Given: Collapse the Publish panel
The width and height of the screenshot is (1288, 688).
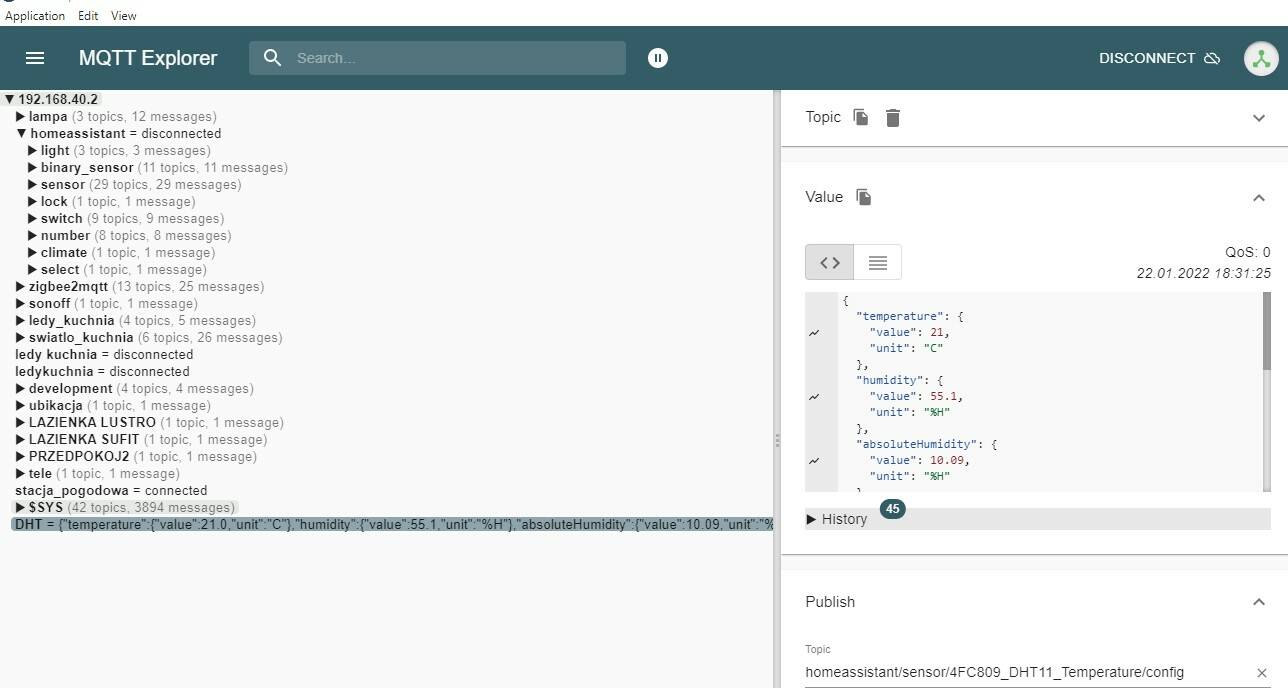Looking at the screenshot, I should point(1259,602).
